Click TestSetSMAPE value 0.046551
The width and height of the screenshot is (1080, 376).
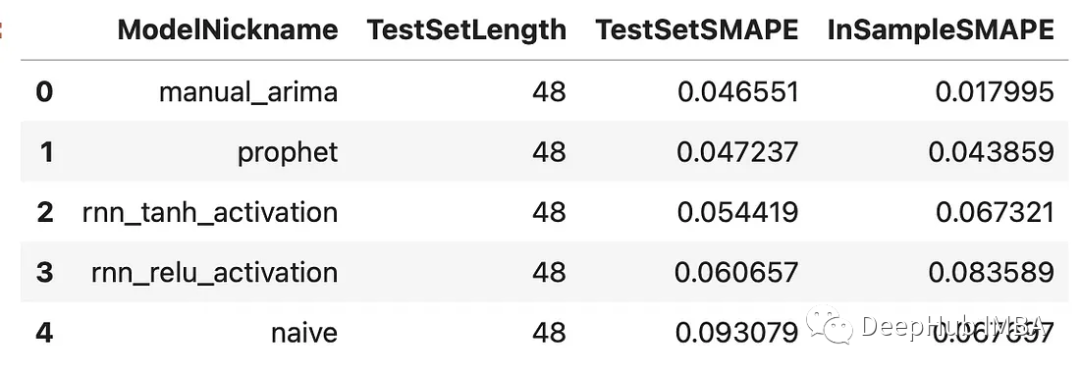pyautogui.click(x=738, y=92)
